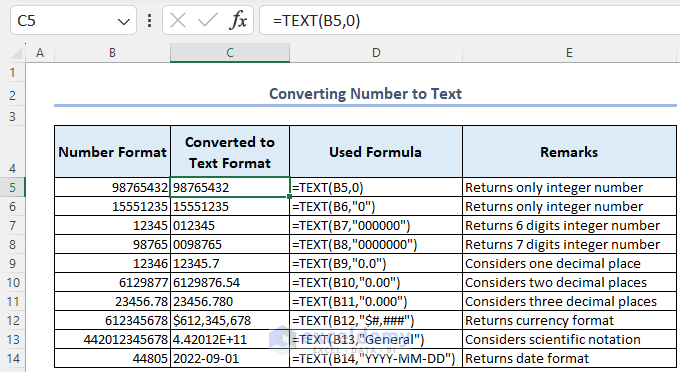Select cell B10 with value 6129877

coord(112,282)
